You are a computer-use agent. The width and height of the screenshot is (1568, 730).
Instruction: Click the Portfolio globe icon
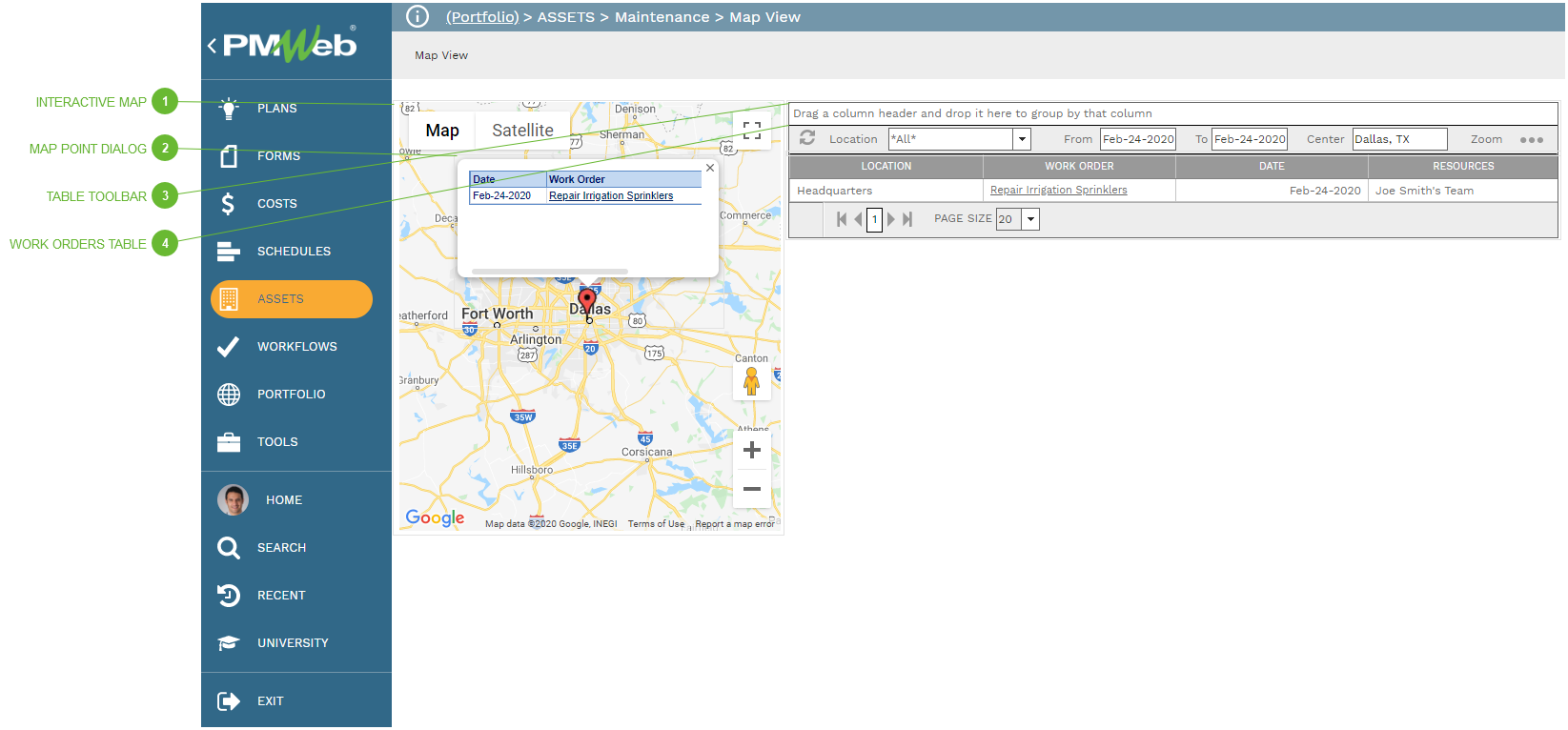(x=228, y=394)
